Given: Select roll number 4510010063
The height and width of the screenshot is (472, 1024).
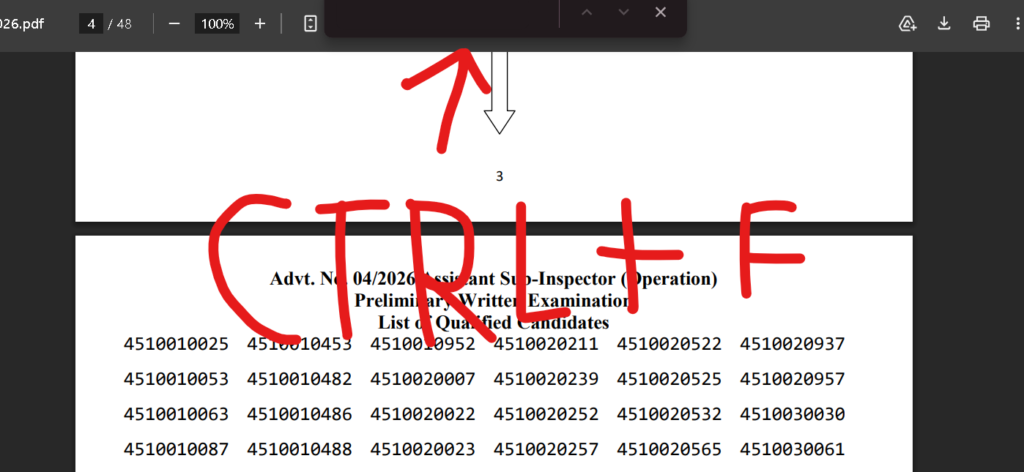Looking at the screenshot, I should [176, 415].
